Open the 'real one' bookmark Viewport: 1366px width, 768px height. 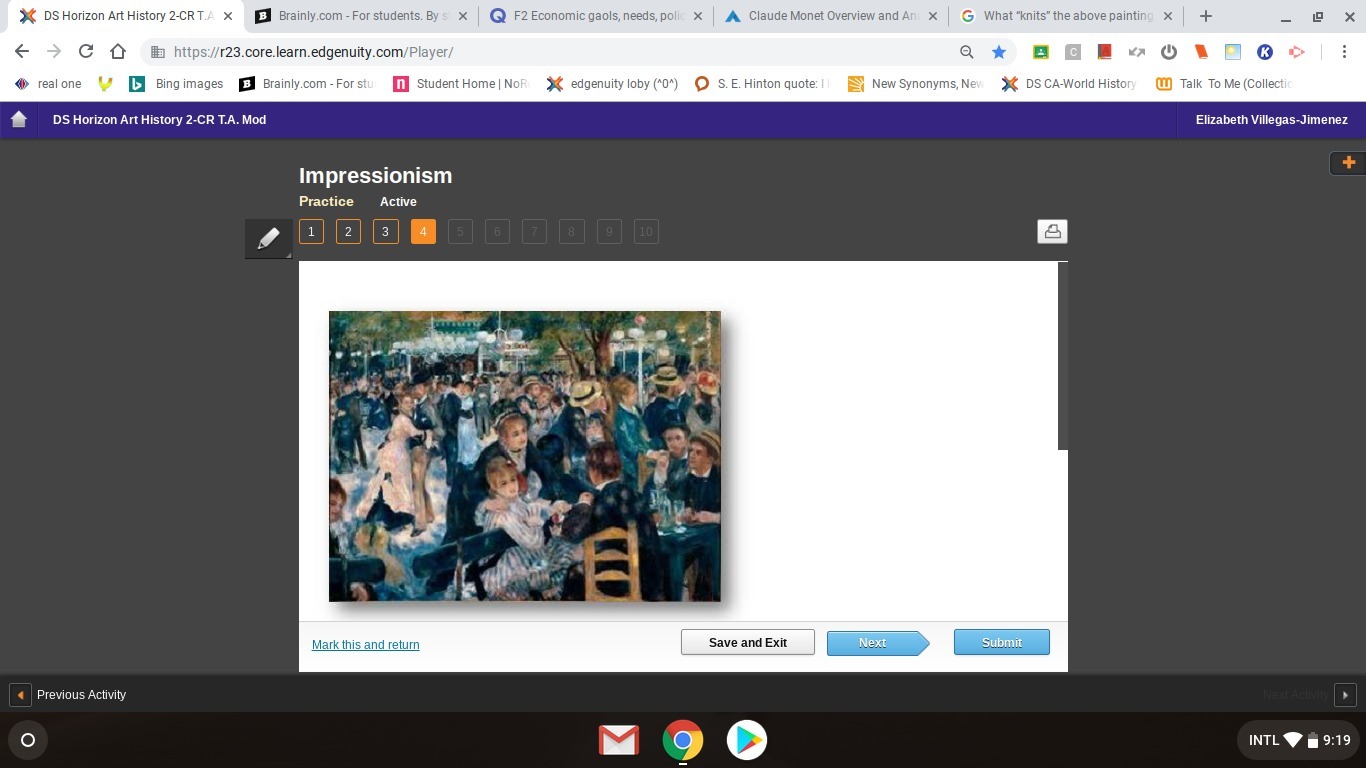pyautogui.click(x=48, y=84)
